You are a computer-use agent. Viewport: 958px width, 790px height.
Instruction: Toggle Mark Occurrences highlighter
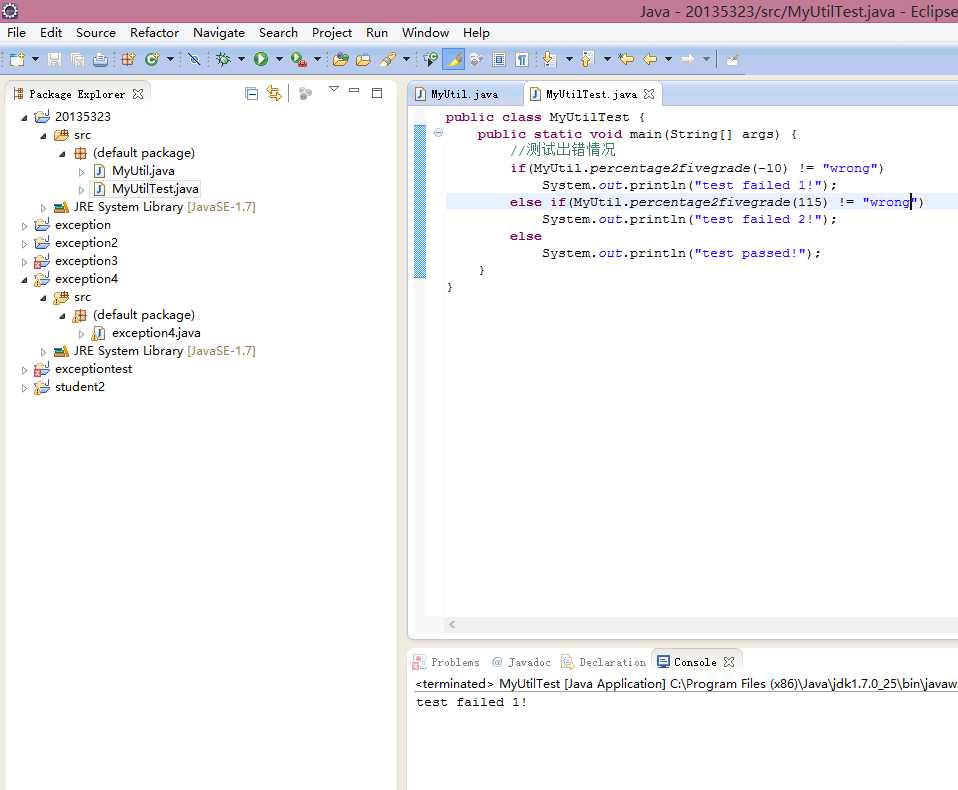coord(453,59)
